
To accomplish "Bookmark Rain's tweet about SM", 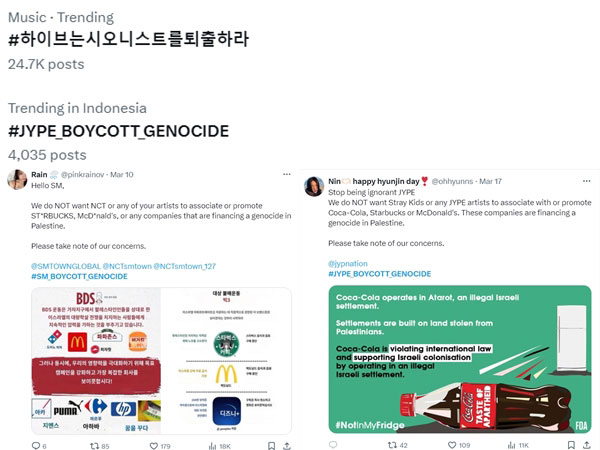I will tap(271, 445).
